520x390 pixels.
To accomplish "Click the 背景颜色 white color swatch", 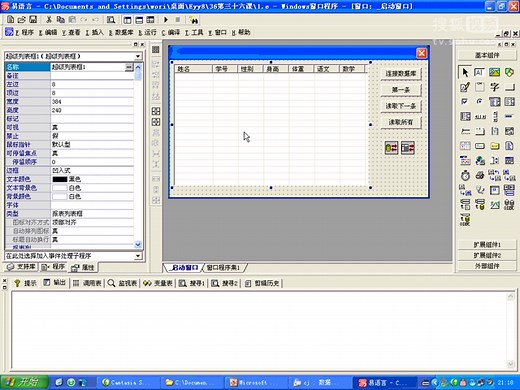I will point(60,196).
